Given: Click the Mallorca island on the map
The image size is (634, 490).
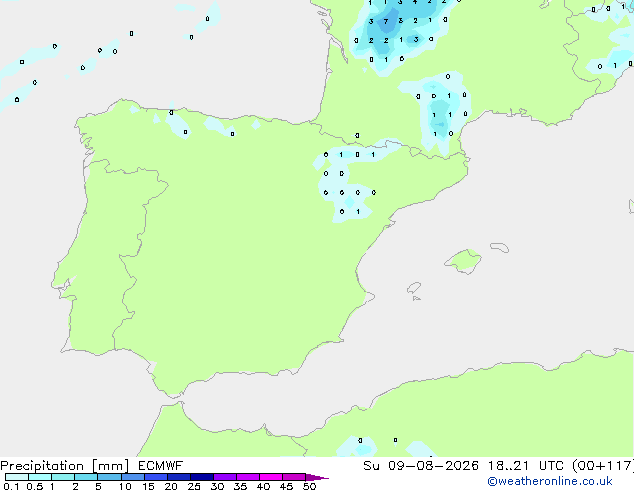Looking at the screenshot, I should (463, 262).
